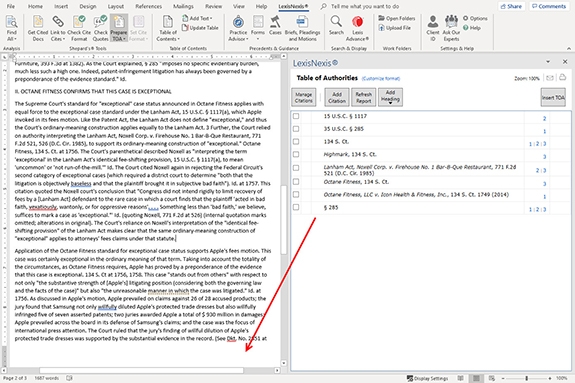
Task: Run the Check Quotes tool
Action: 100,28
